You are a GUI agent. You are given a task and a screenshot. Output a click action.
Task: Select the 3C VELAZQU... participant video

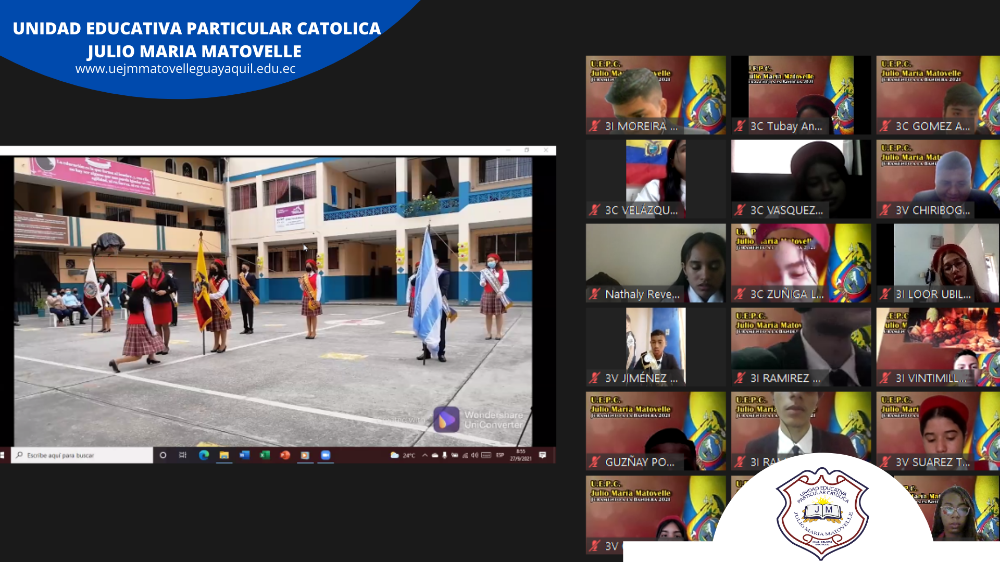(656, 179)
